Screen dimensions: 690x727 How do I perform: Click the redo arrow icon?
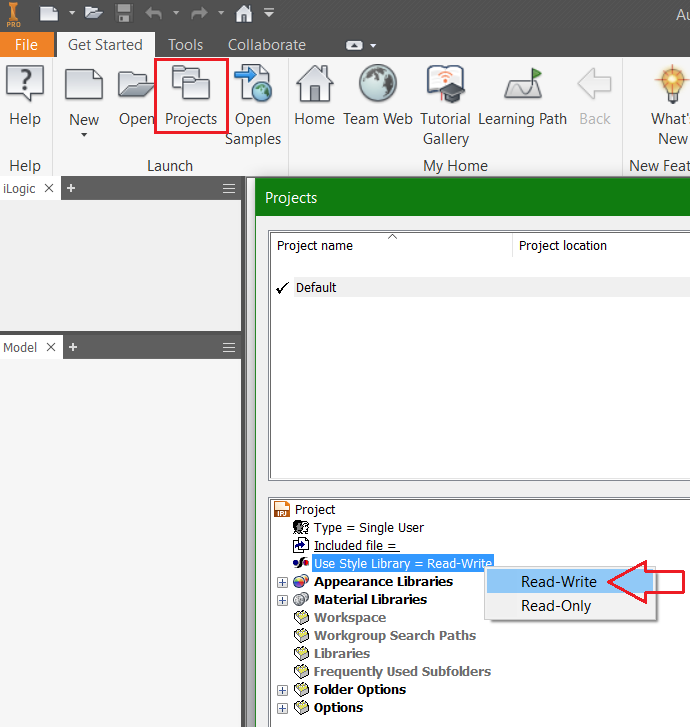tap(199, 13)
